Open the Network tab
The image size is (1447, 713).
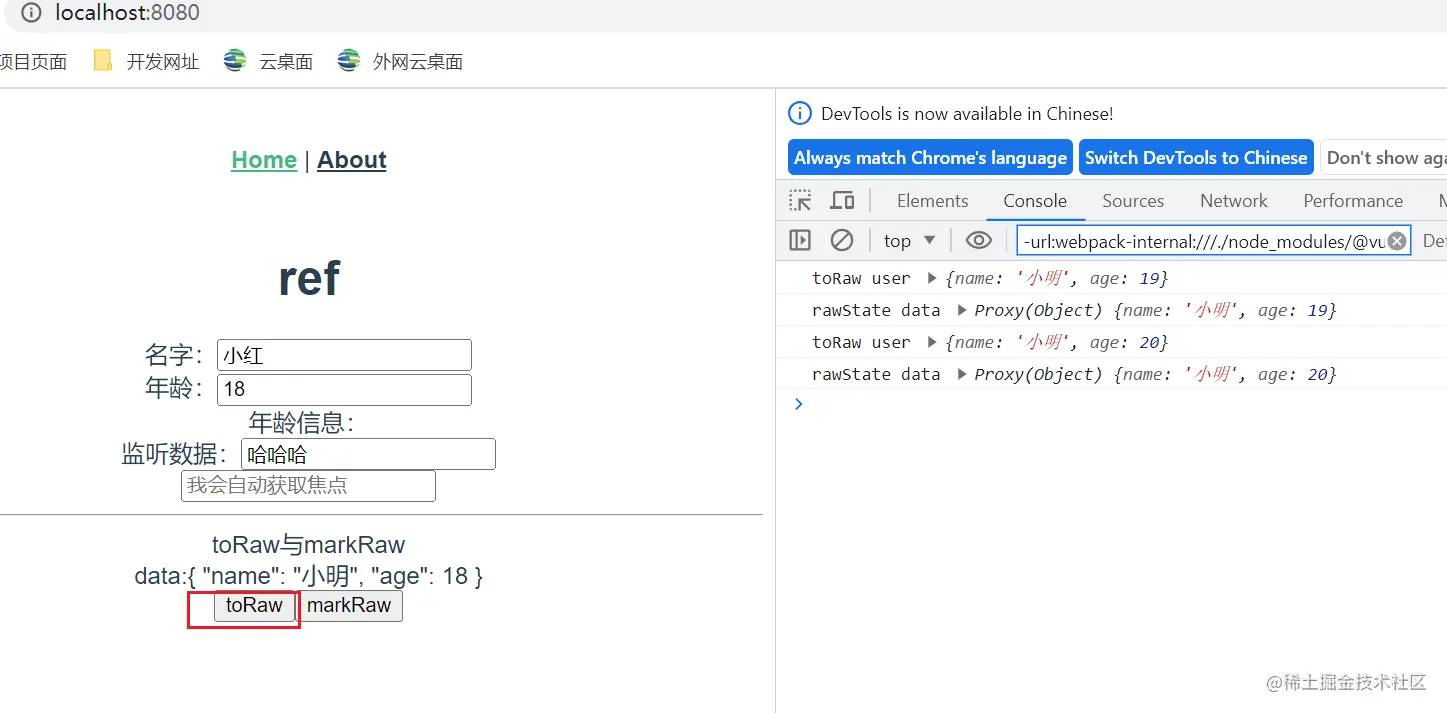tap(1234, 201)
